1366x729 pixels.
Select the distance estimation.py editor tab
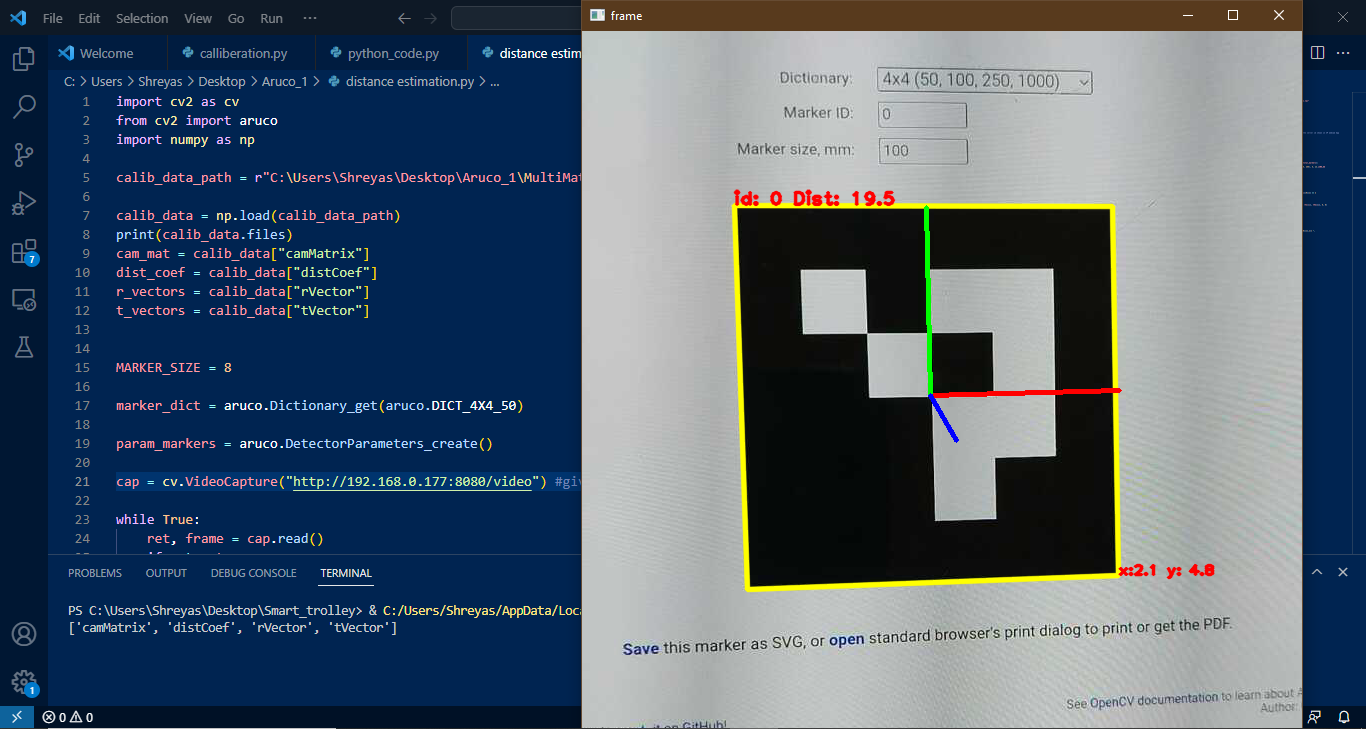pos(525,53)
